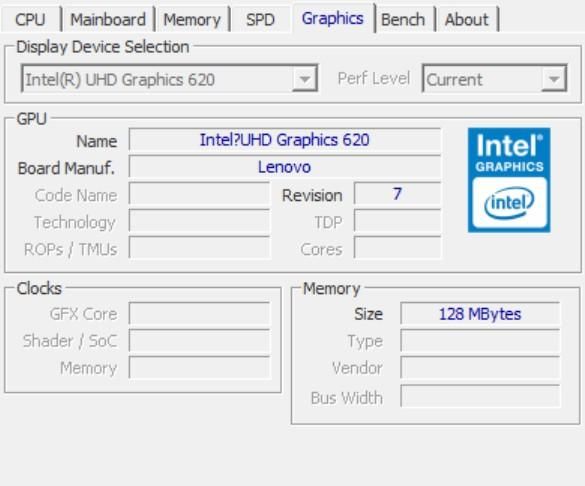Click the empty Code Name field
The height and width of the screenshot is (486, 585).
coord(199,194)
